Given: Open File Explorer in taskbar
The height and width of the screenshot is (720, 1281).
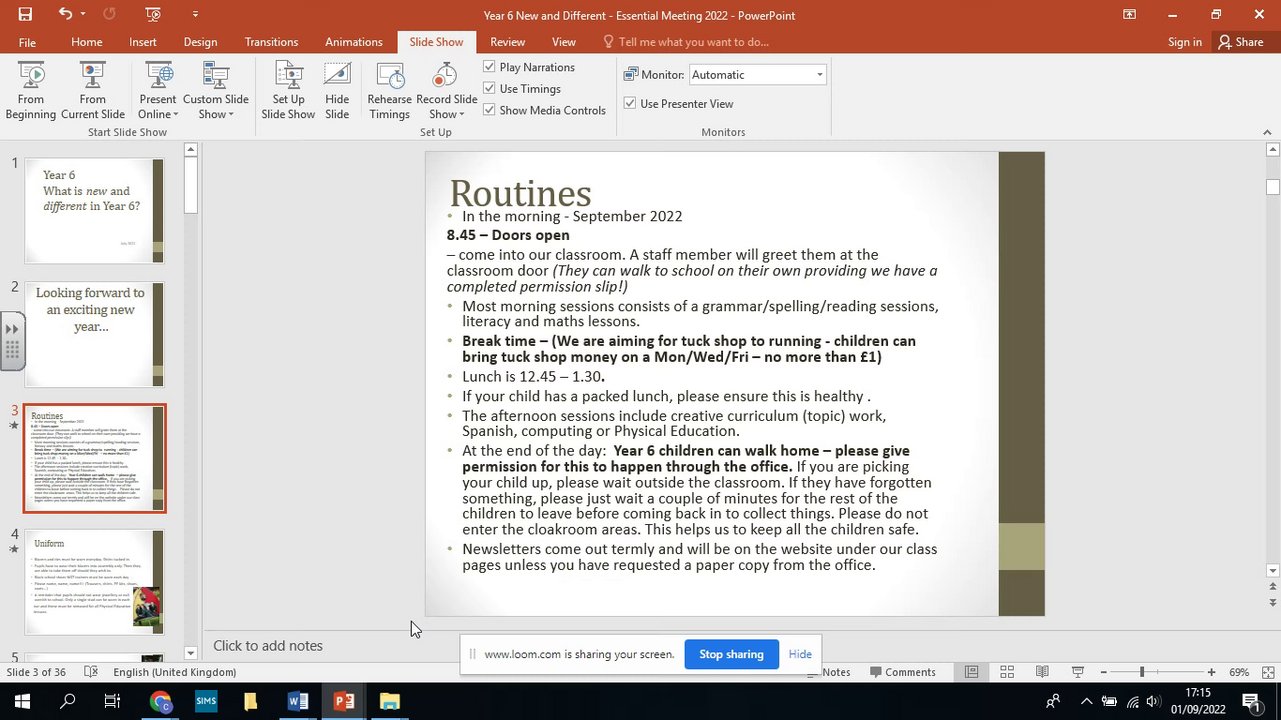Looking at the screenshot, I should [x=389, y=702].
